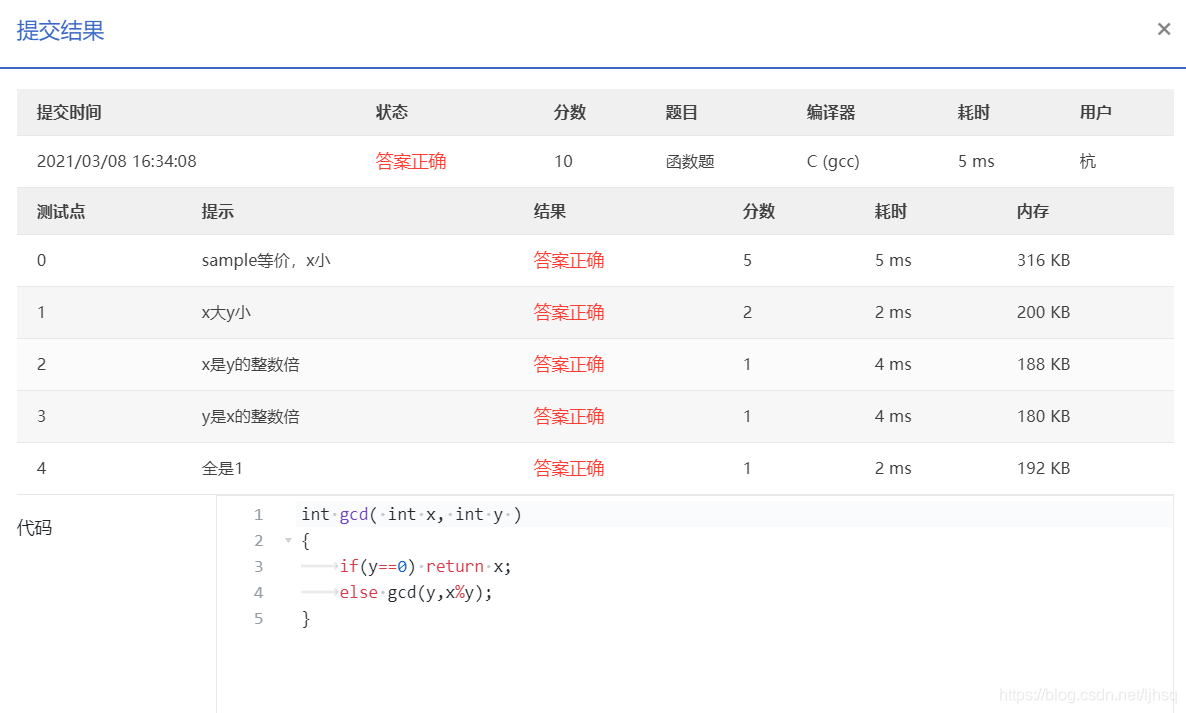Click the 耗时 column header
The width and height of the screenshot is (1186, 713).
972,112
